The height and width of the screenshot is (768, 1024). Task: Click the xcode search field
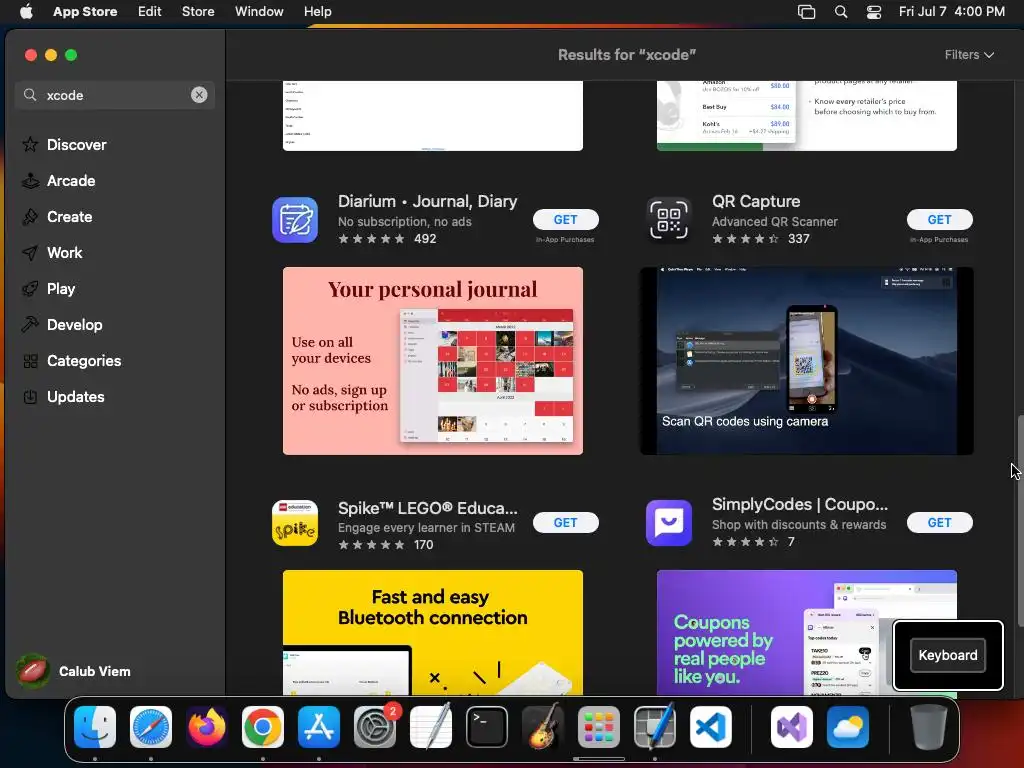(115, 95)
